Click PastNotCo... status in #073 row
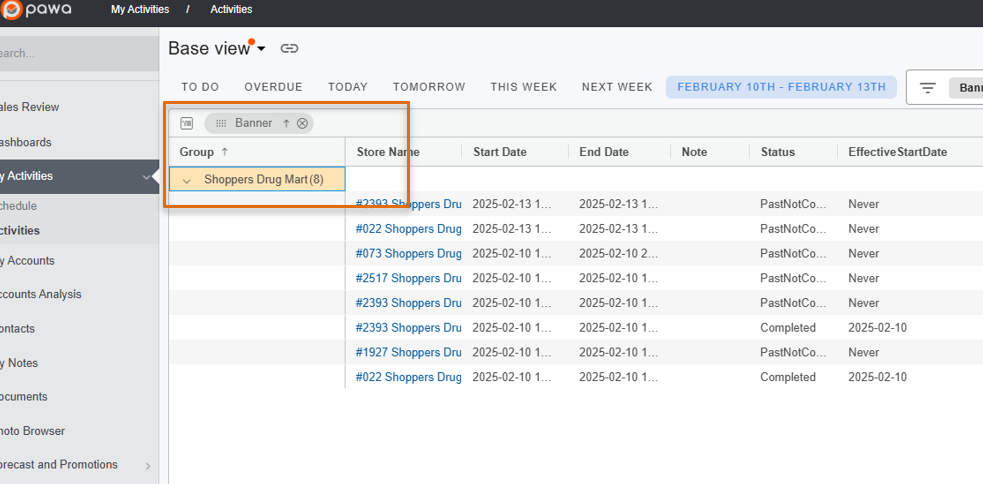983x484 pixels. [x=794, y=253]
